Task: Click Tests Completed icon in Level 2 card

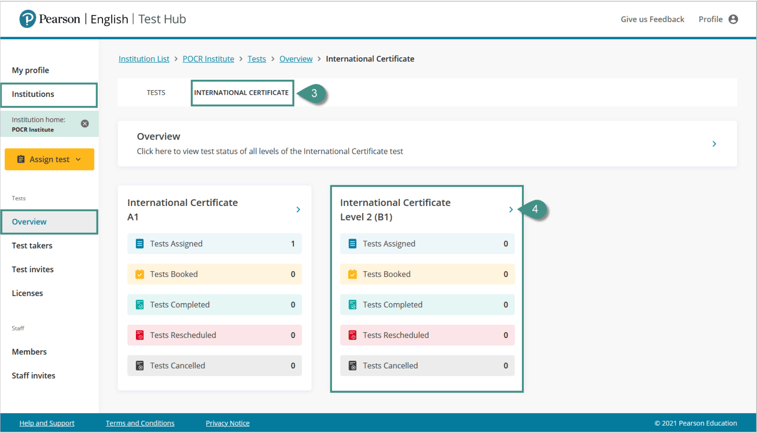Action: click(x=352, y=305)
